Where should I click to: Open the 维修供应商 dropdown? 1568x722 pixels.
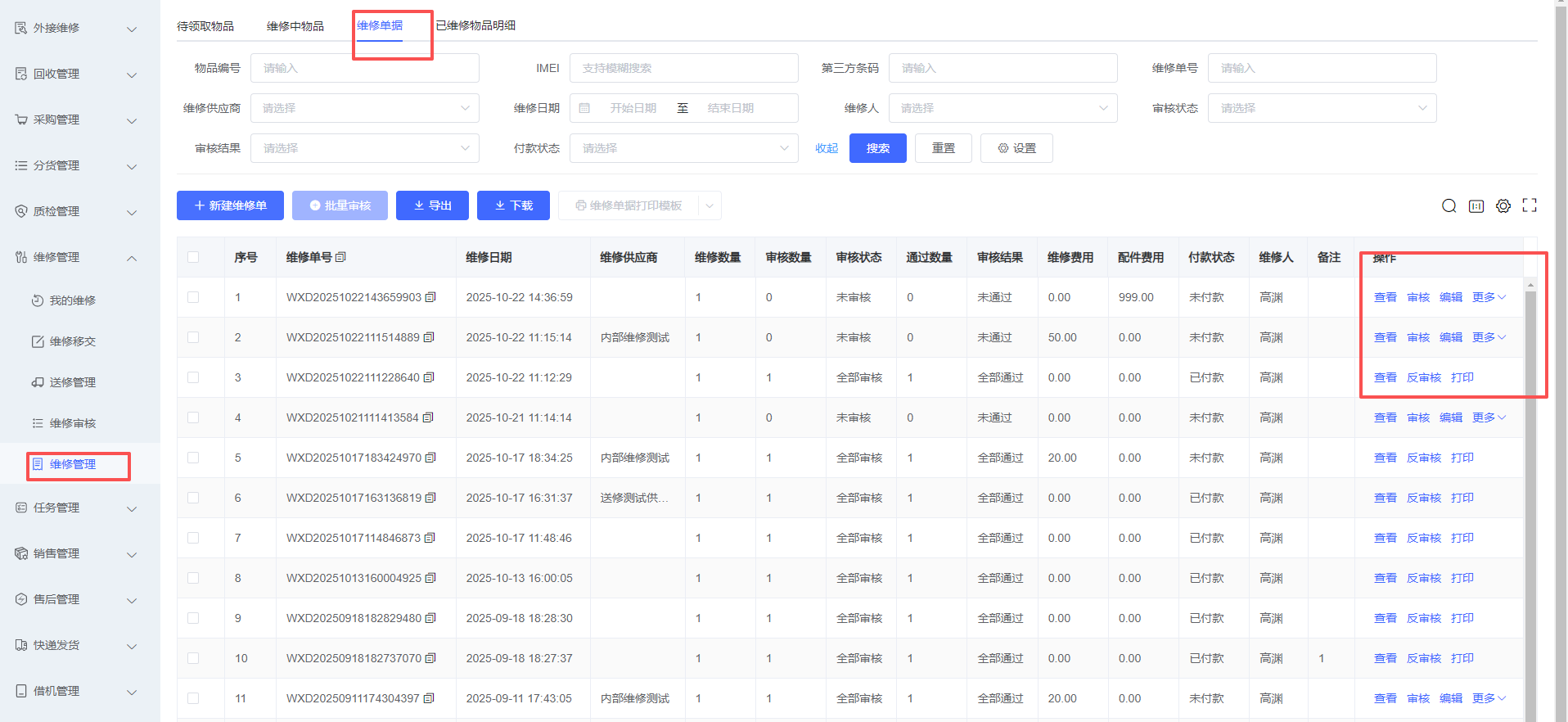(x=364, y=108)
